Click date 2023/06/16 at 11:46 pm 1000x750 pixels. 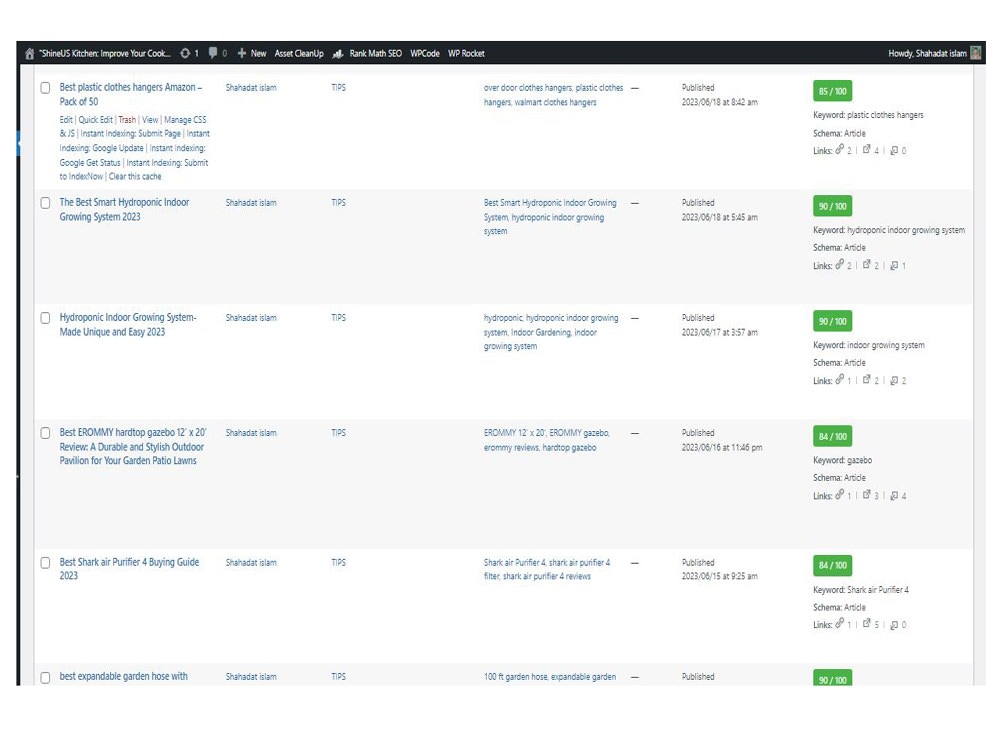click(721, 448)
